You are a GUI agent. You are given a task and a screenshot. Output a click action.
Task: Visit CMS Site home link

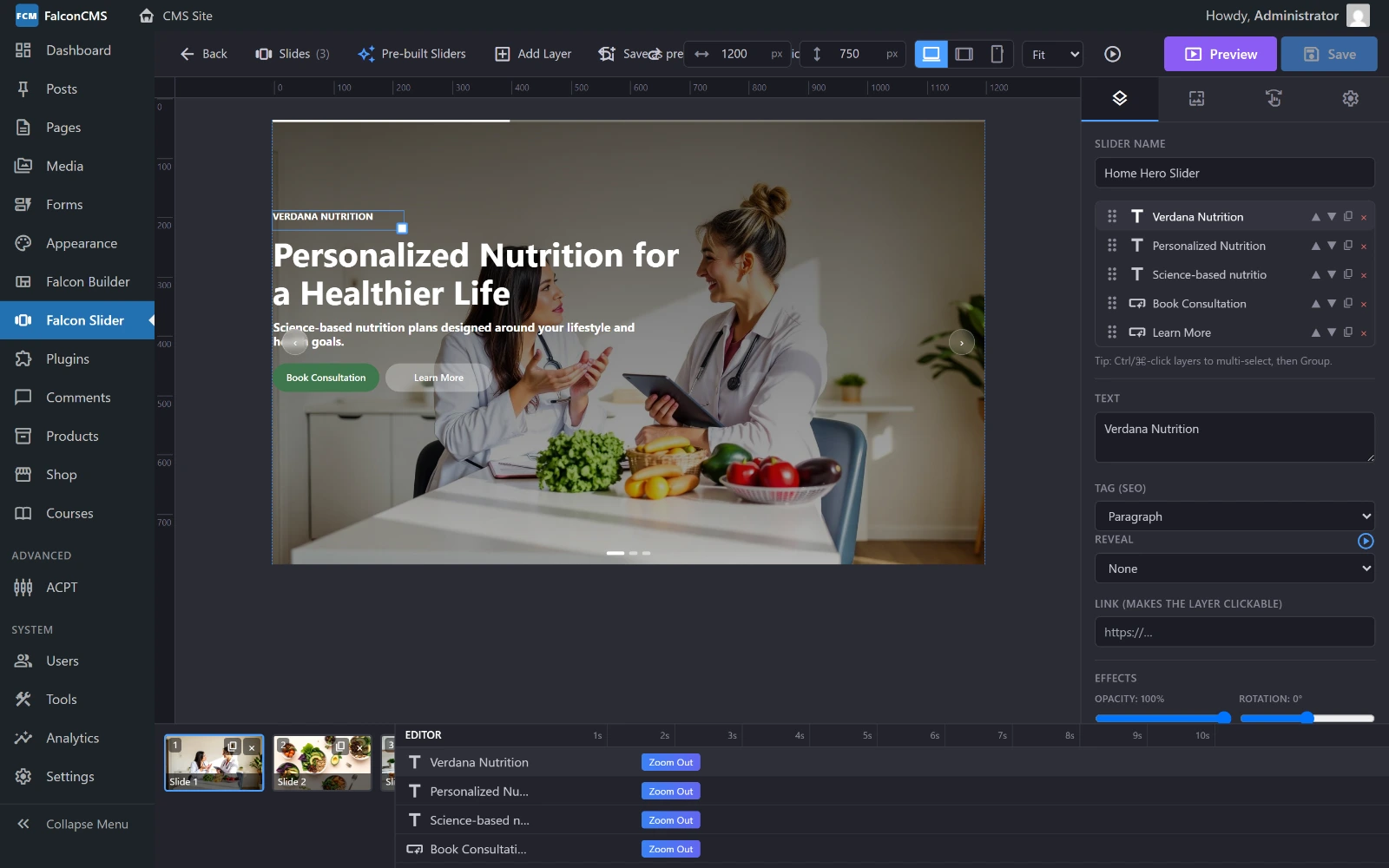(x=176, y=16)
